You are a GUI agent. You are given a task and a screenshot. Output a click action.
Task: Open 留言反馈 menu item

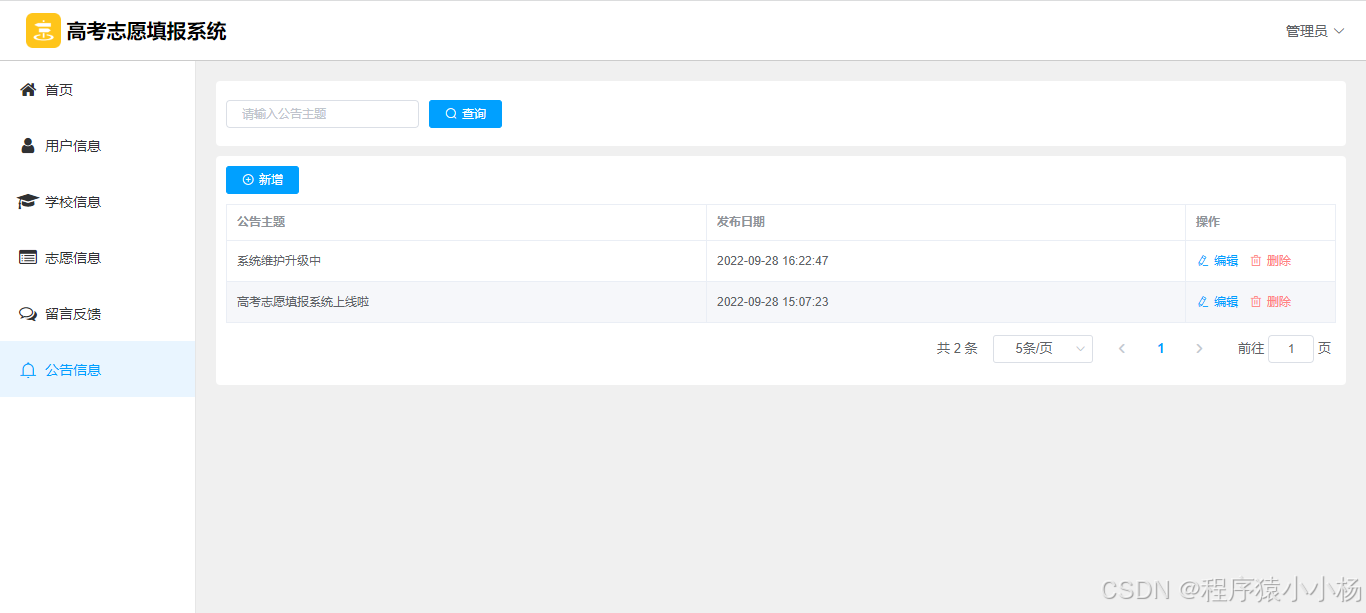(98, 314)
